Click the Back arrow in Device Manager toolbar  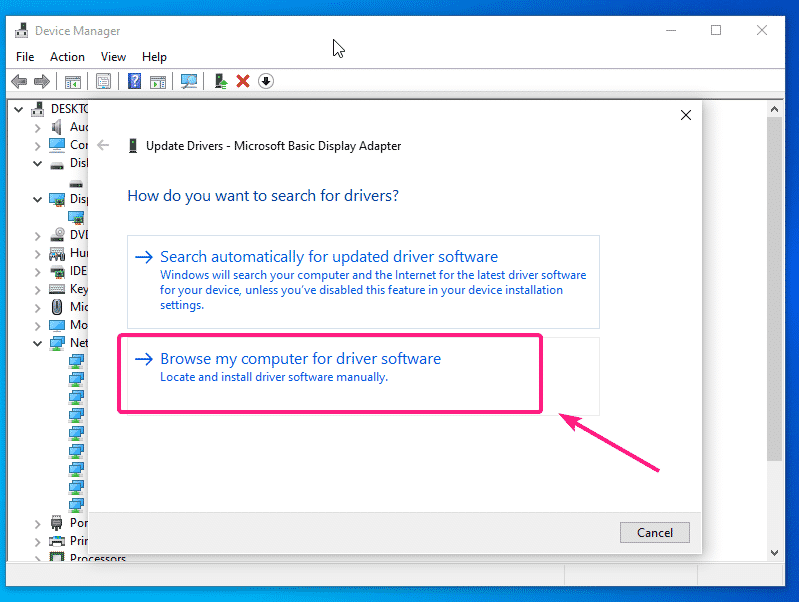pos(19,81)
